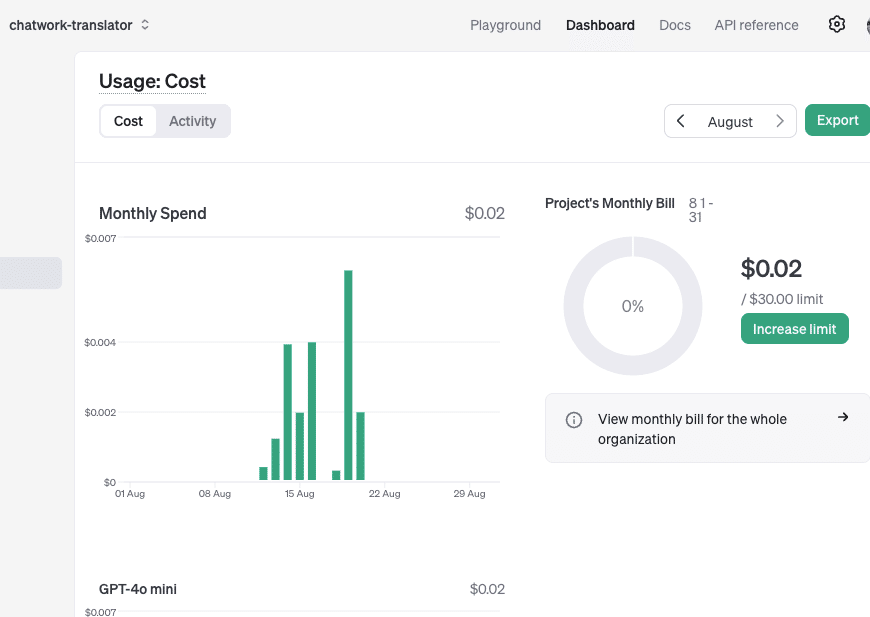
Task: Click the green Export button
Action: point(837,120)
